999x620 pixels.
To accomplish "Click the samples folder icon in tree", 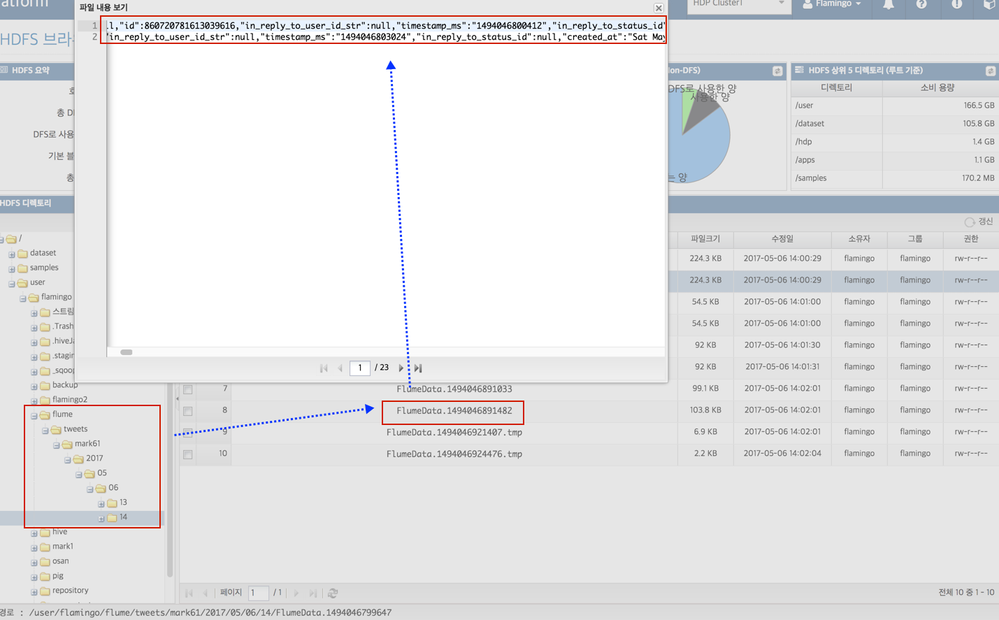I will (23, 268).
